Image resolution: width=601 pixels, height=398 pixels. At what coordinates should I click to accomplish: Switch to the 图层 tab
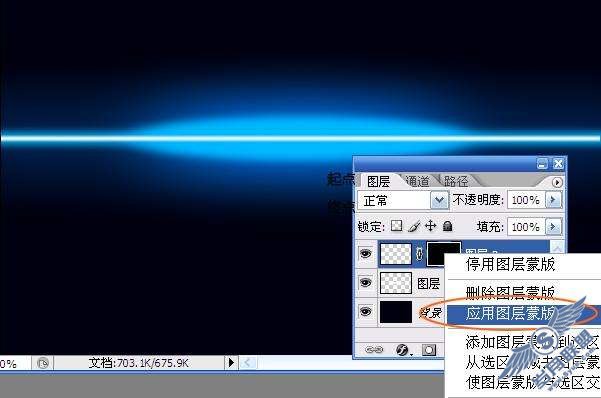click(378, 181)
